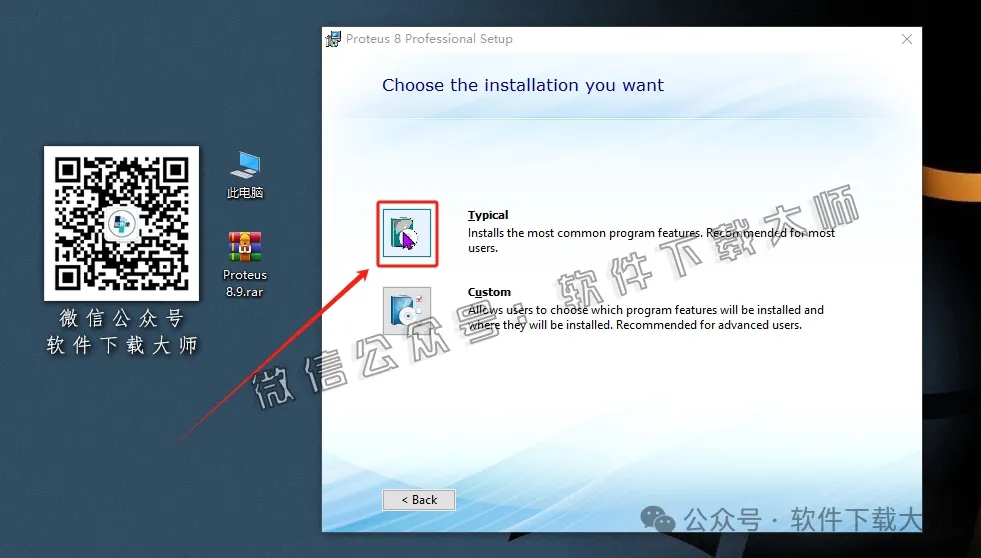Select the Proteus 8.9.rar archive icon
Viewport: 981px width, 558px height.
coord(245,246)
